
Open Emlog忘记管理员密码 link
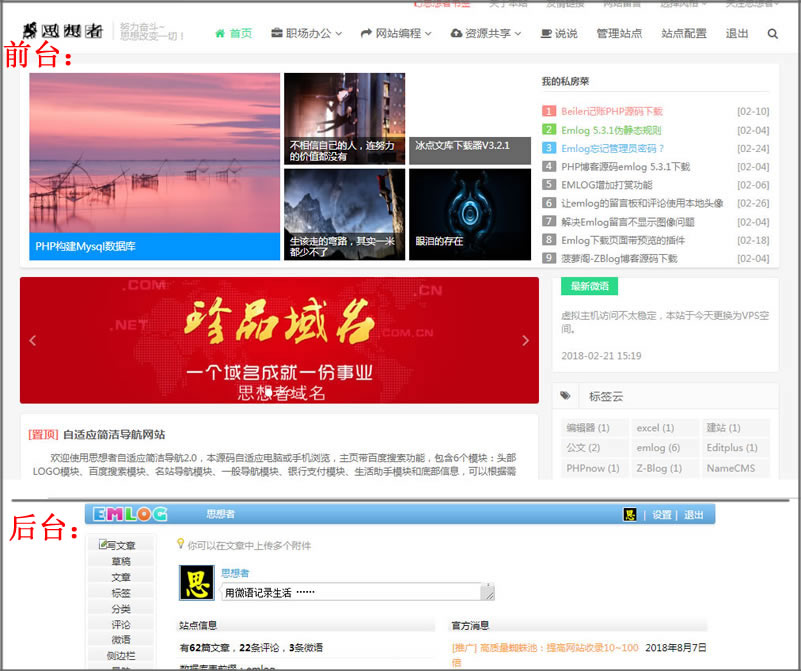612,149
